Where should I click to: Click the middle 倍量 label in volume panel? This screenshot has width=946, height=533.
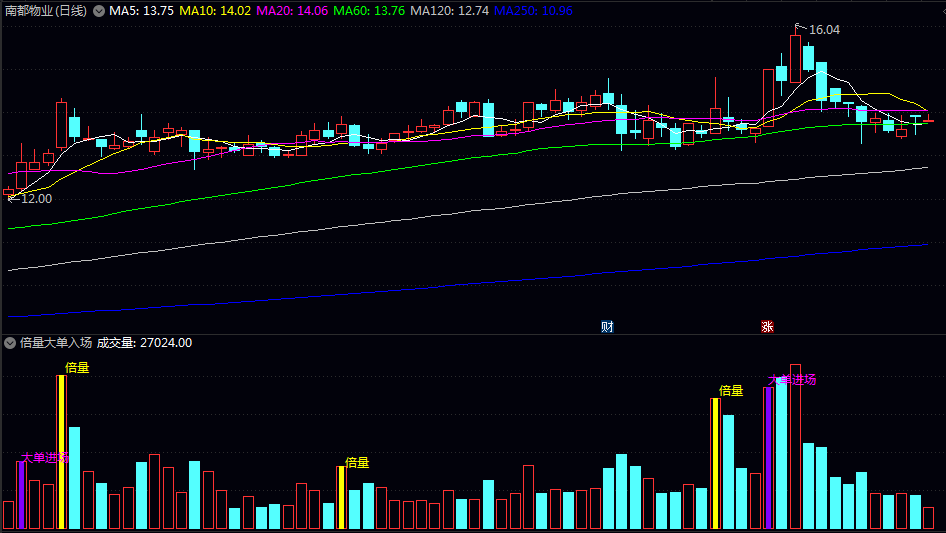357,462
